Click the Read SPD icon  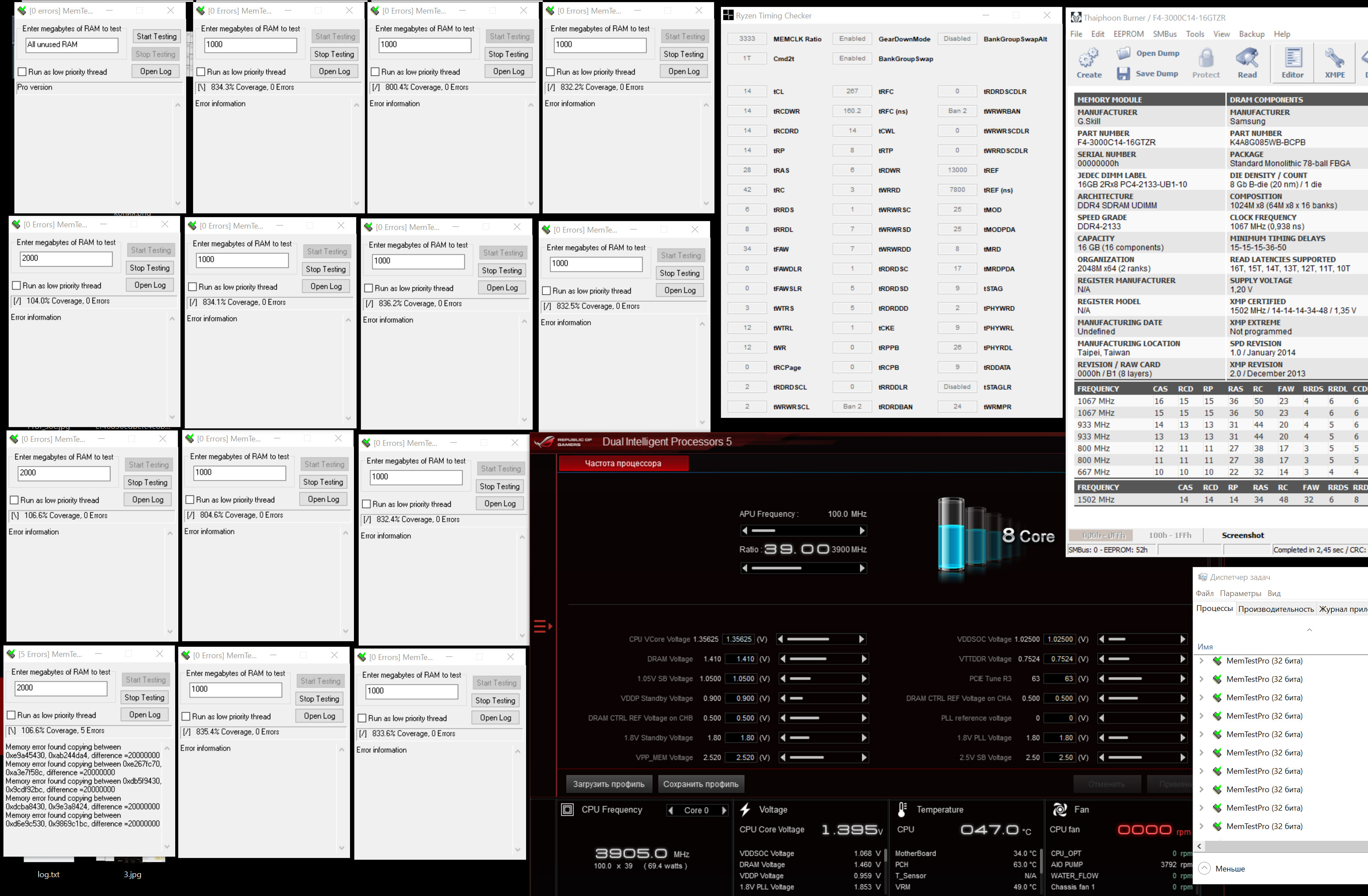pyautogui.click(x=1247, y=58)
